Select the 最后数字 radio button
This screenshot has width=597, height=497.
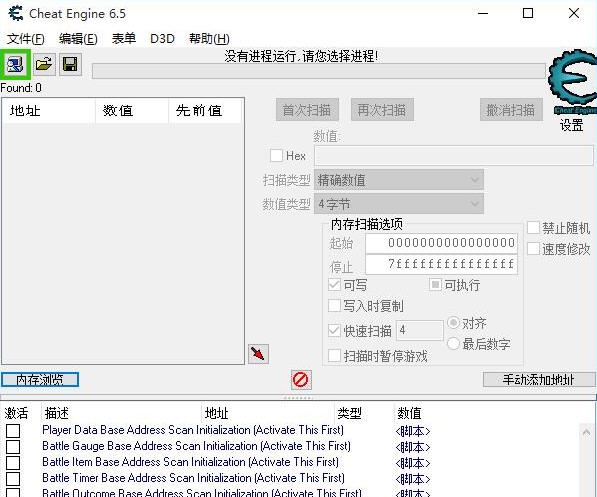pyautogui.click(x=453, y=344)
